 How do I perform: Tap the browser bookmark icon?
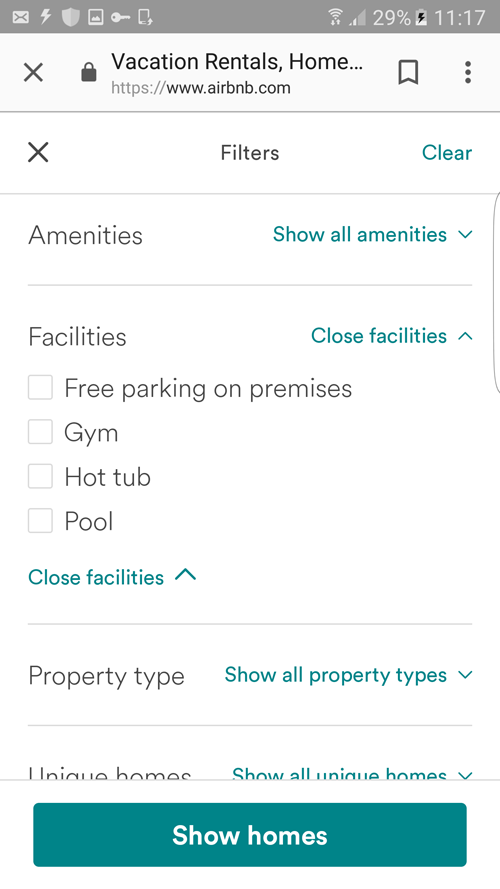point(408,73)
